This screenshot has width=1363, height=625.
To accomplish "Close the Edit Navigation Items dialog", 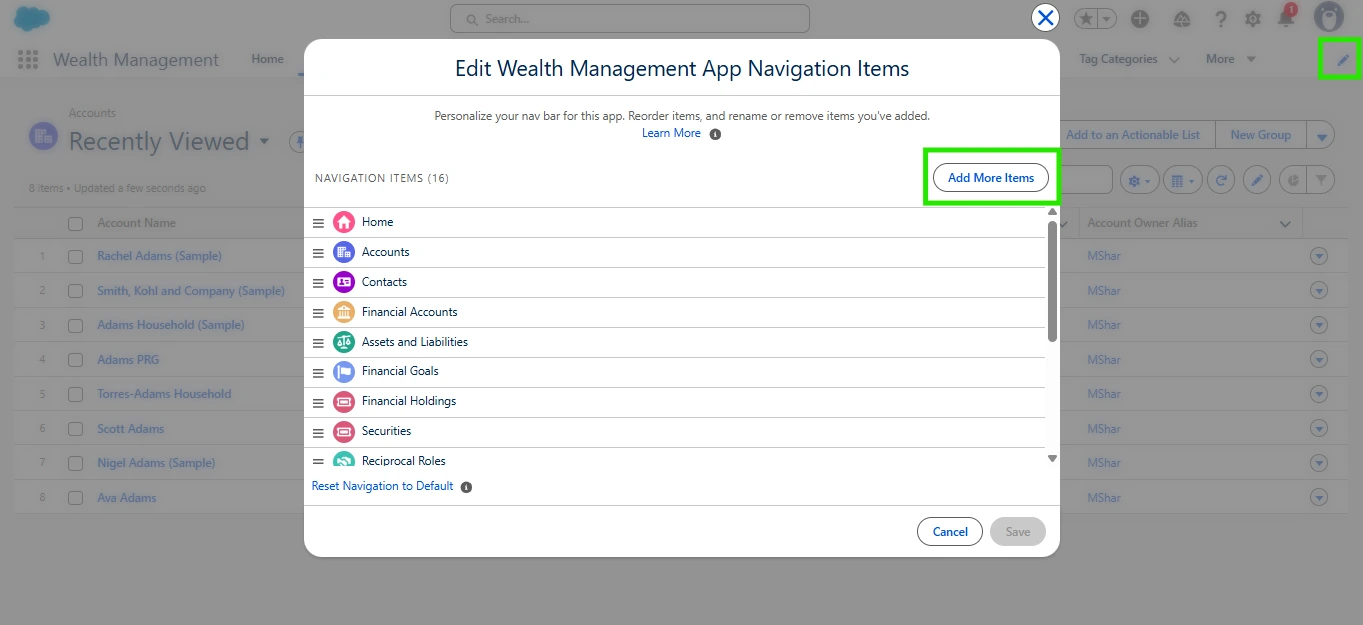I will 1045,18.
